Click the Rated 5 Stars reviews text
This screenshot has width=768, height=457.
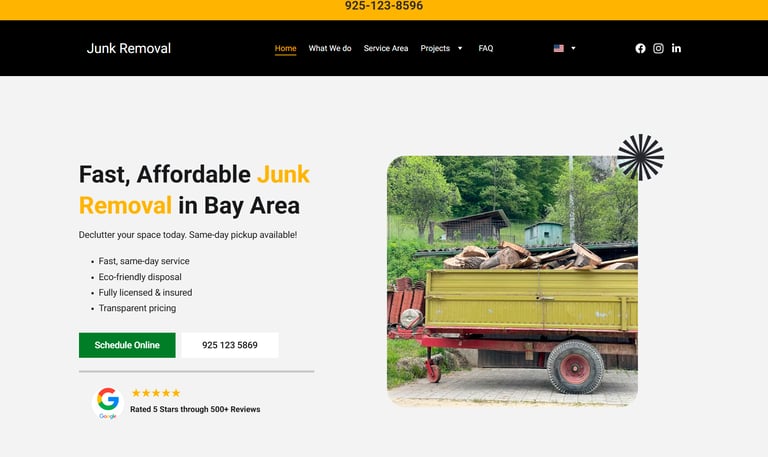pos(195,409)
